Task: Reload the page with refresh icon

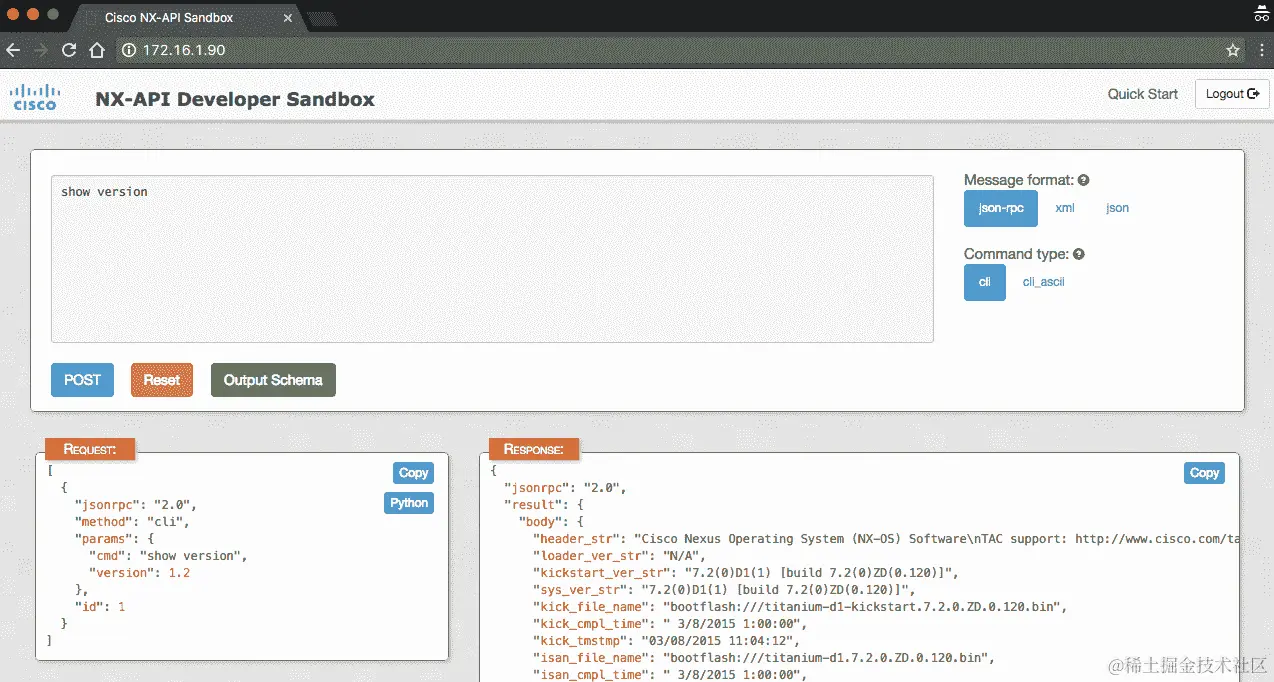Action: click(x=69, y=50)
